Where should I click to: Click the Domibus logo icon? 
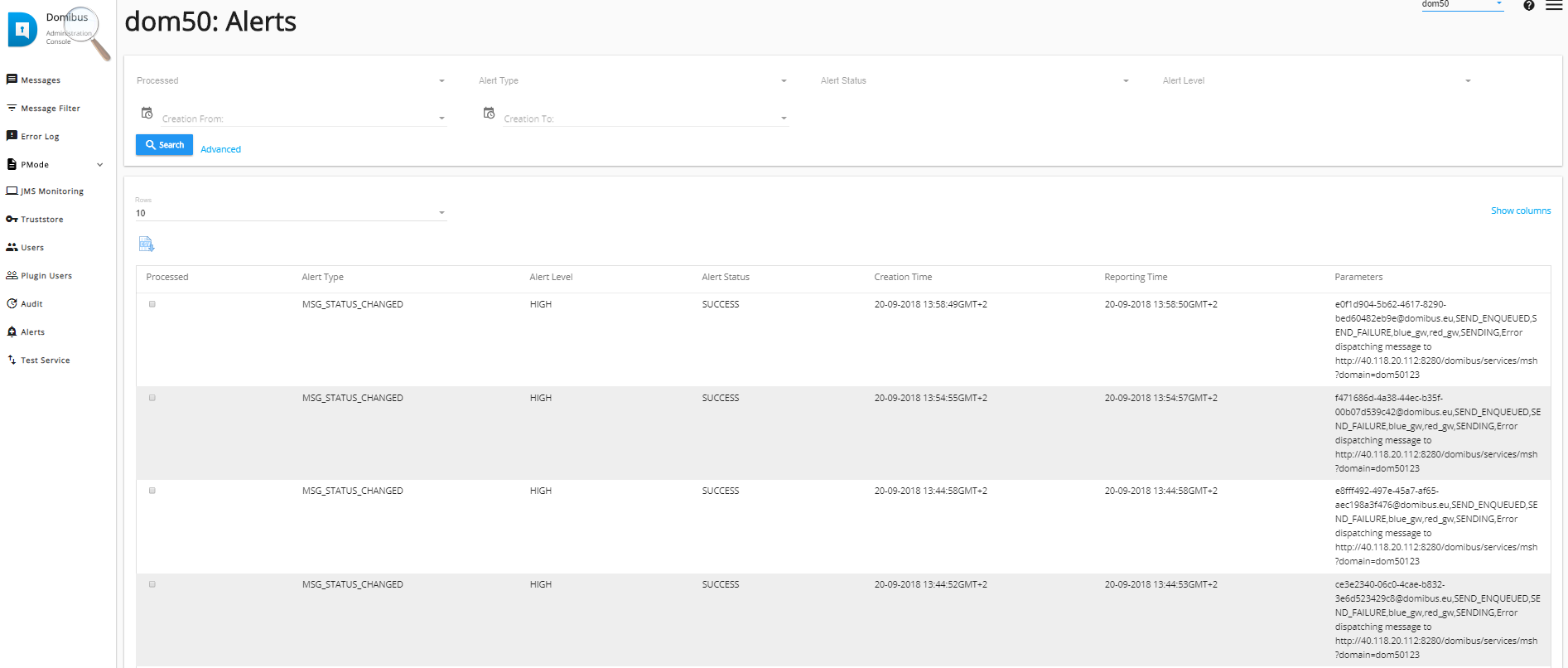click(22, 30)
